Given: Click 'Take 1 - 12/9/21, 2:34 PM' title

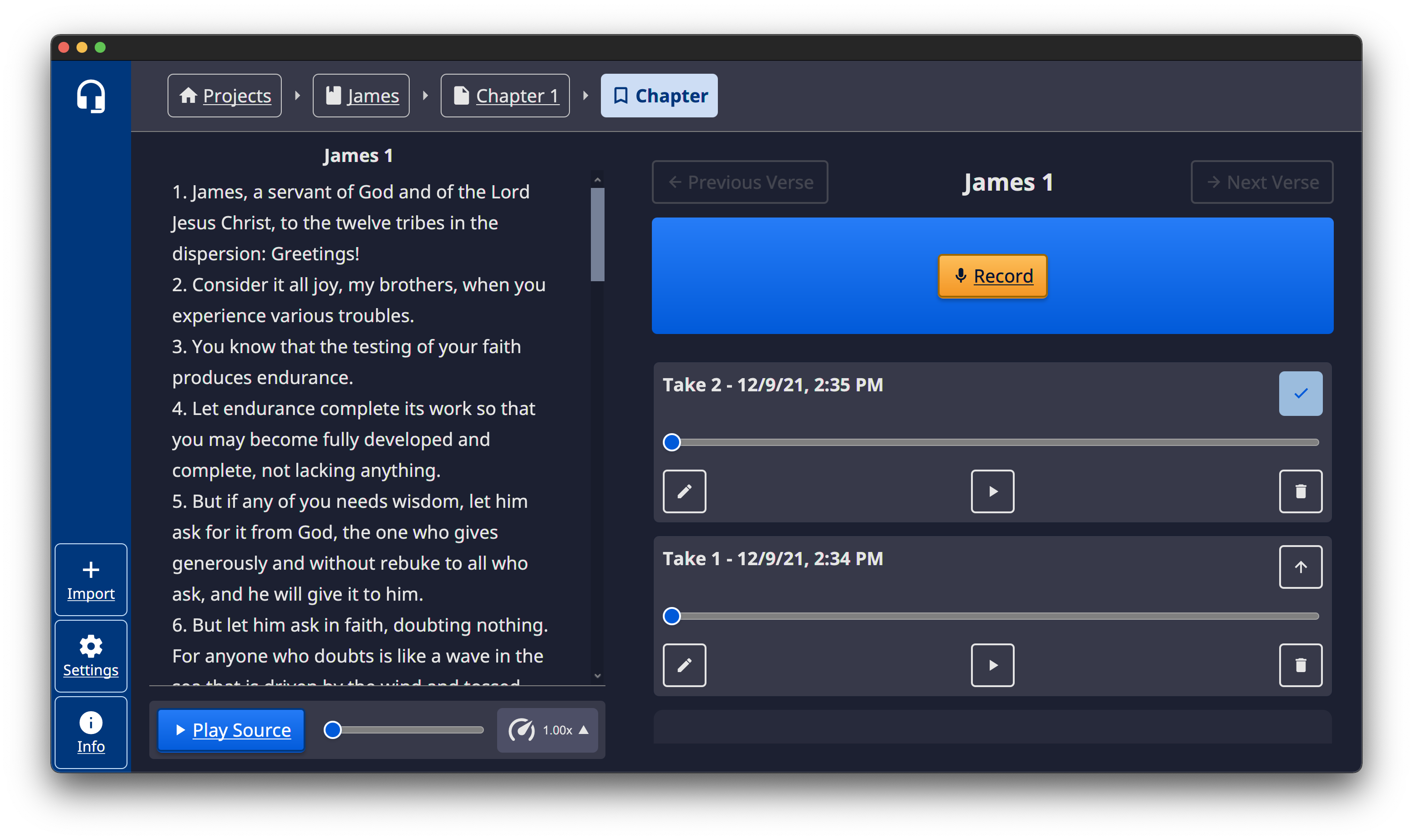Looking at the screenshot, I should pos(773,559).
